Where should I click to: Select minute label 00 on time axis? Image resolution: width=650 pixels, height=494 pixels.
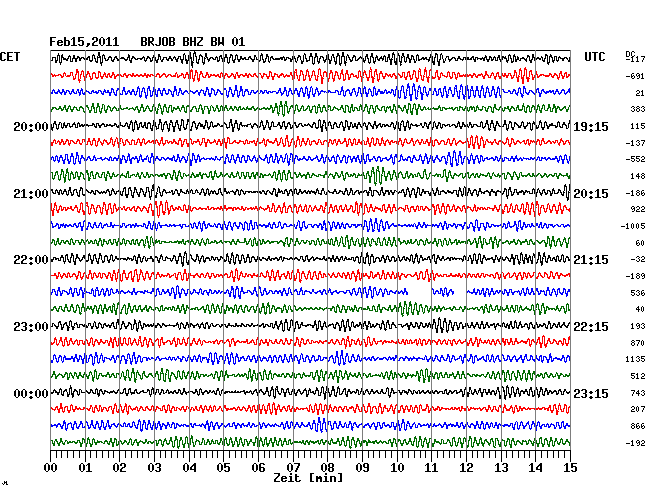51,468
